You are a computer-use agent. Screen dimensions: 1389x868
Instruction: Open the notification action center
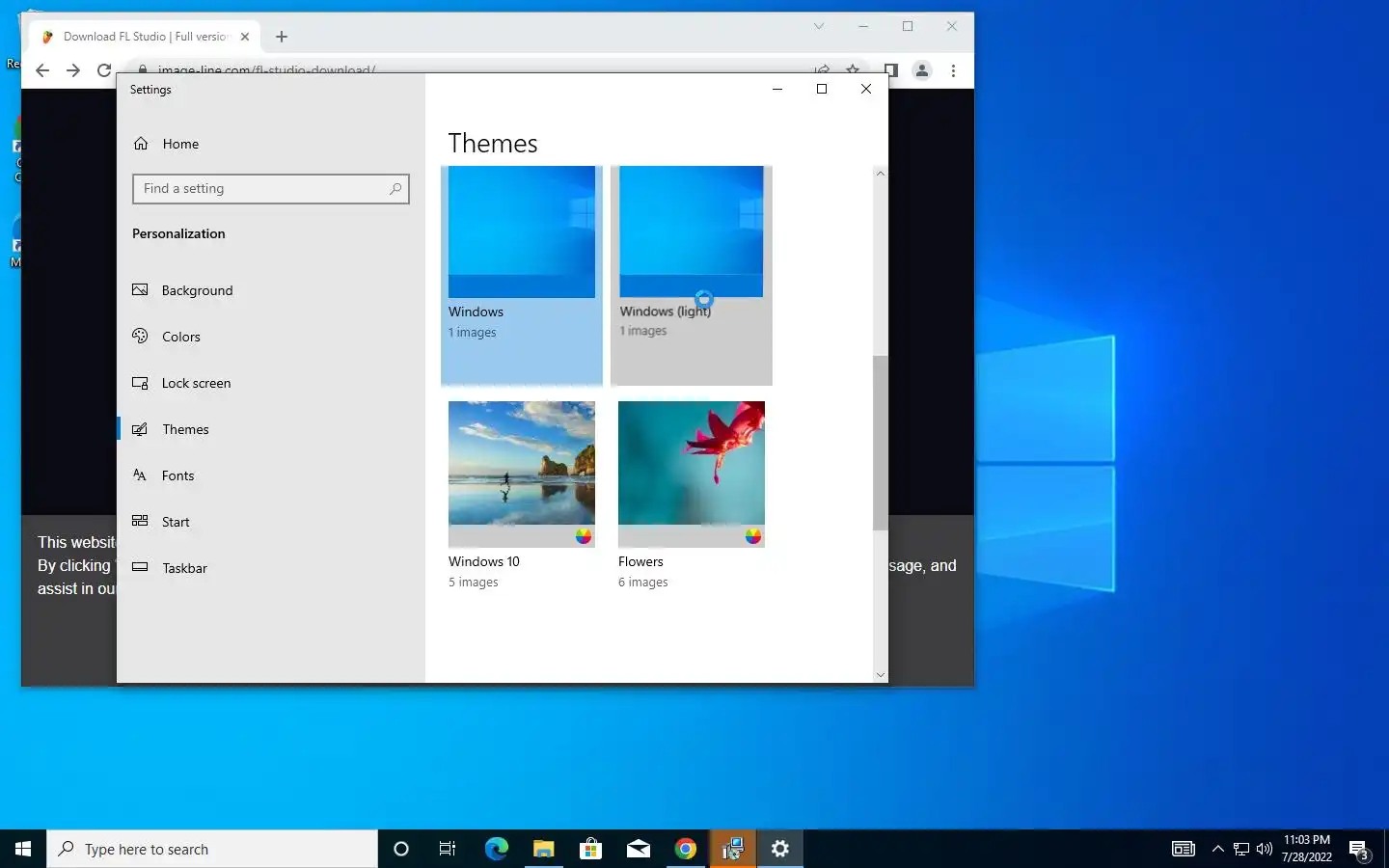pos(1360,849)
